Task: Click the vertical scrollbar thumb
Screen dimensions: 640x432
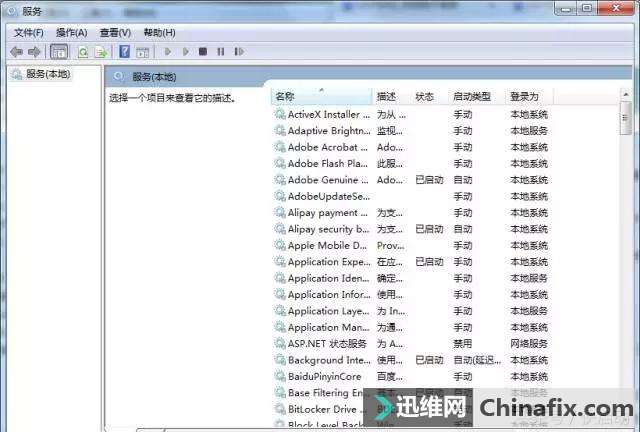Action: point(626,118)
